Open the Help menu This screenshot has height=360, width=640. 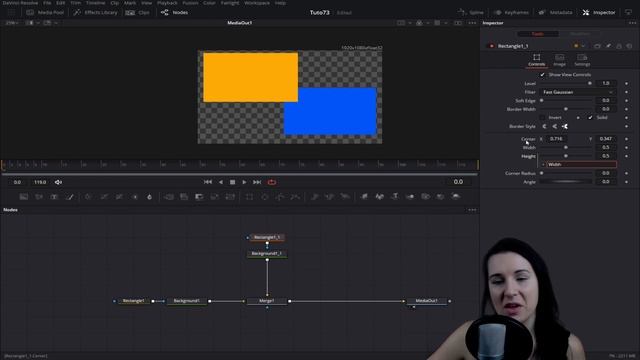280,3
